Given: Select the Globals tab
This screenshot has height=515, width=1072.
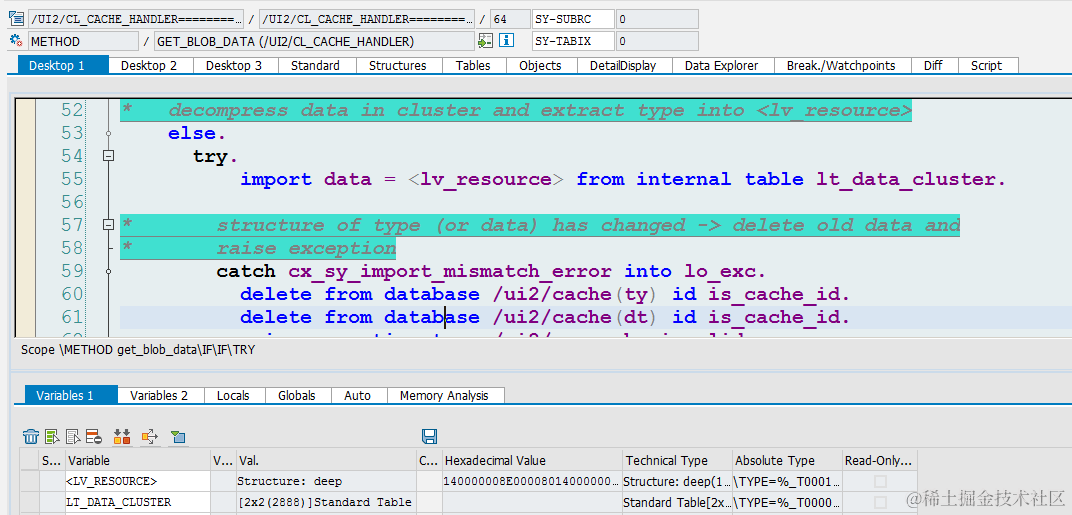Looking at the screenshot, I should (299, 395).
